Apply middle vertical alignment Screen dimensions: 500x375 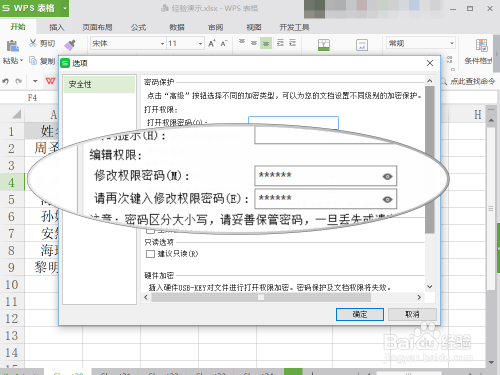coord(254,43)
